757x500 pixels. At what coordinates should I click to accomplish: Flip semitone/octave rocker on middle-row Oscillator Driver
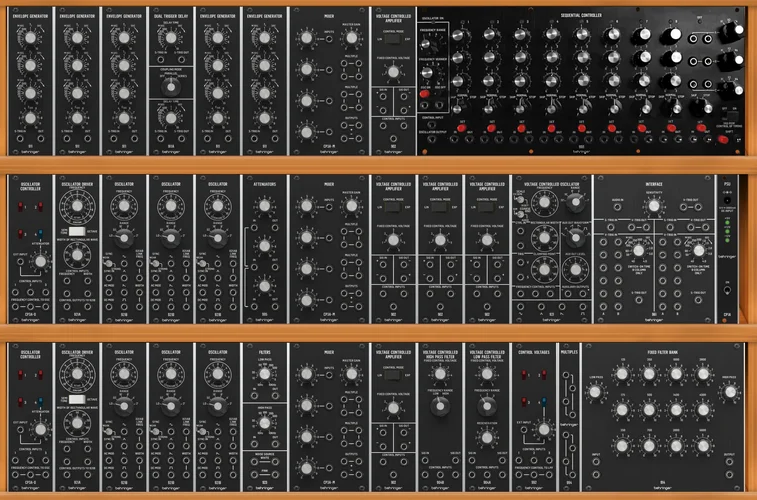(77, 231)
